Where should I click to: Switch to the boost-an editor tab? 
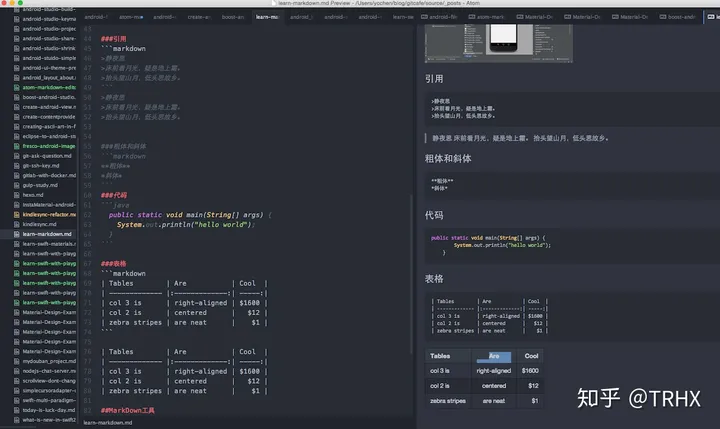click(233, 17)
